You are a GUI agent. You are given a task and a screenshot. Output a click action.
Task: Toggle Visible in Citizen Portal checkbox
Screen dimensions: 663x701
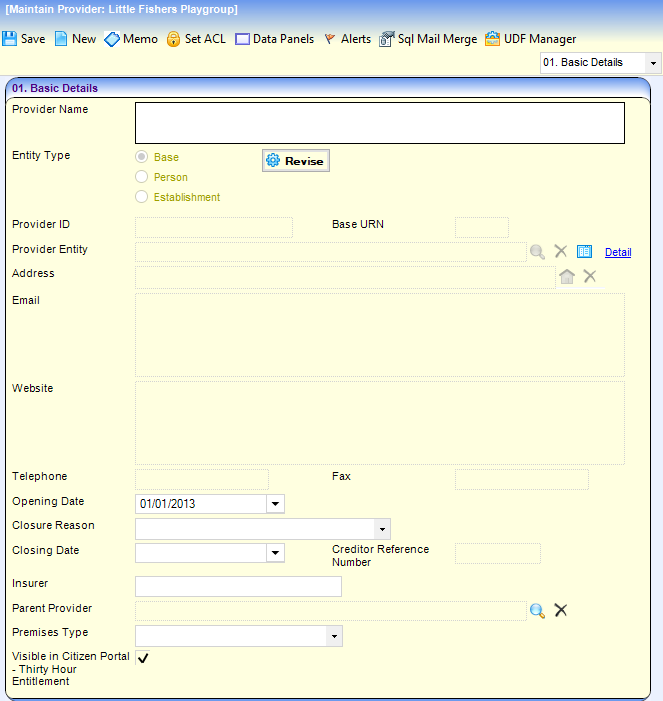[x=143, y=657]
